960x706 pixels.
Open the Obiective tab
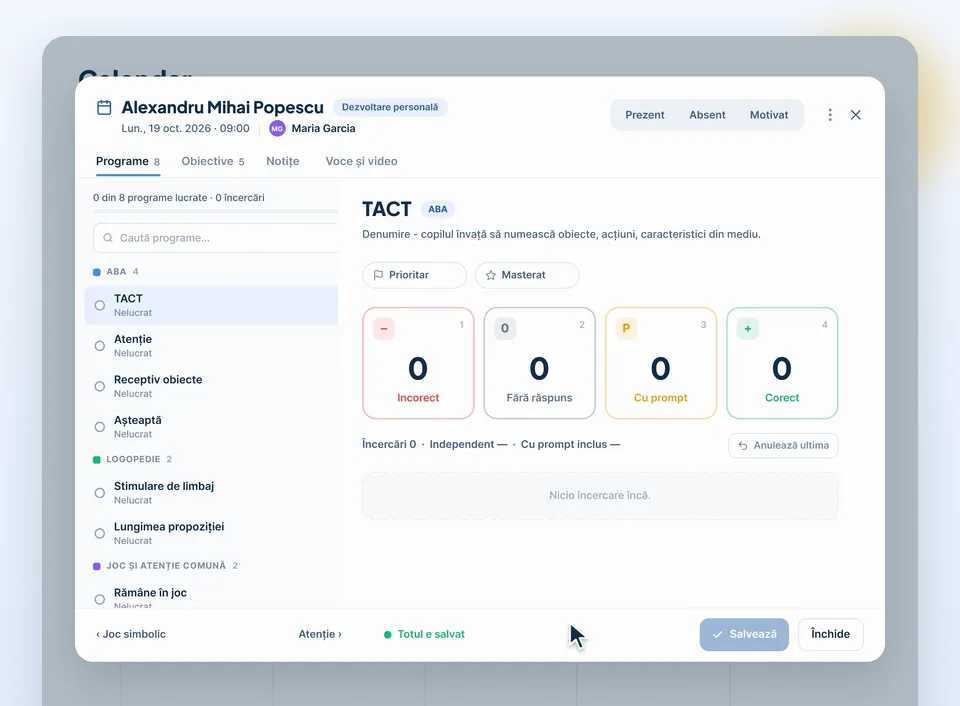213,162
